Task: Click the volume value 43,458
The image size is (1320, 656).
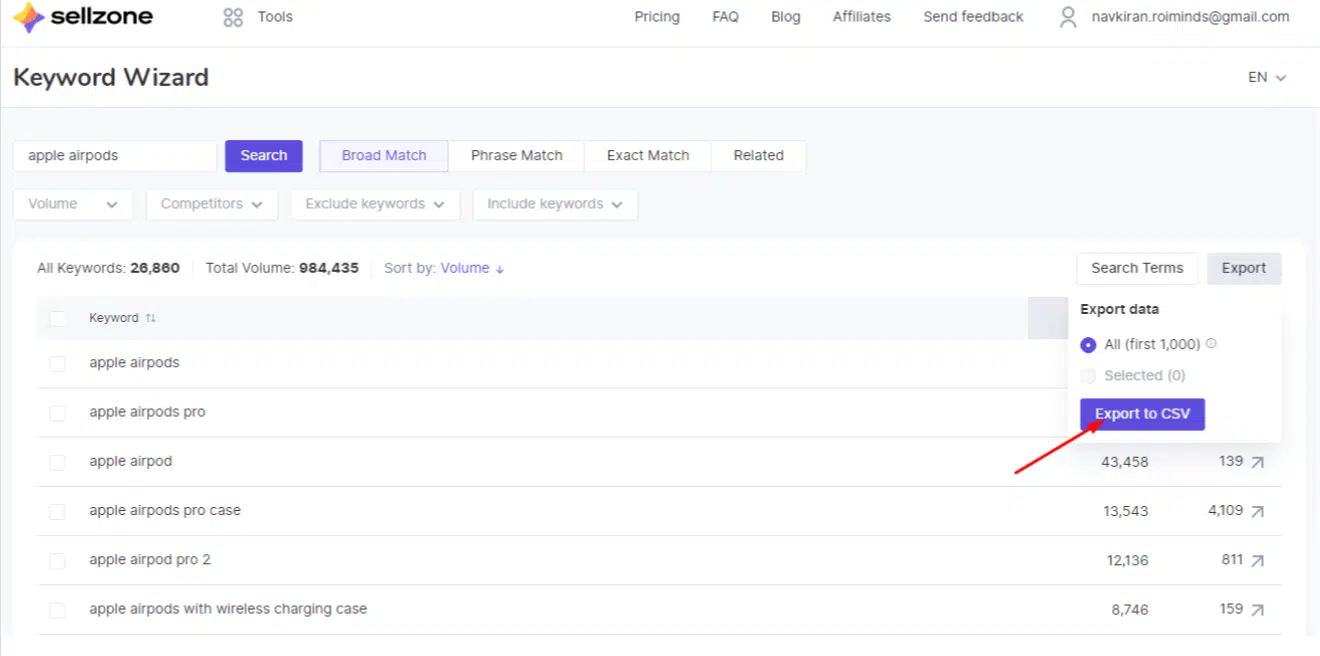Action: tap(1125, 462)
